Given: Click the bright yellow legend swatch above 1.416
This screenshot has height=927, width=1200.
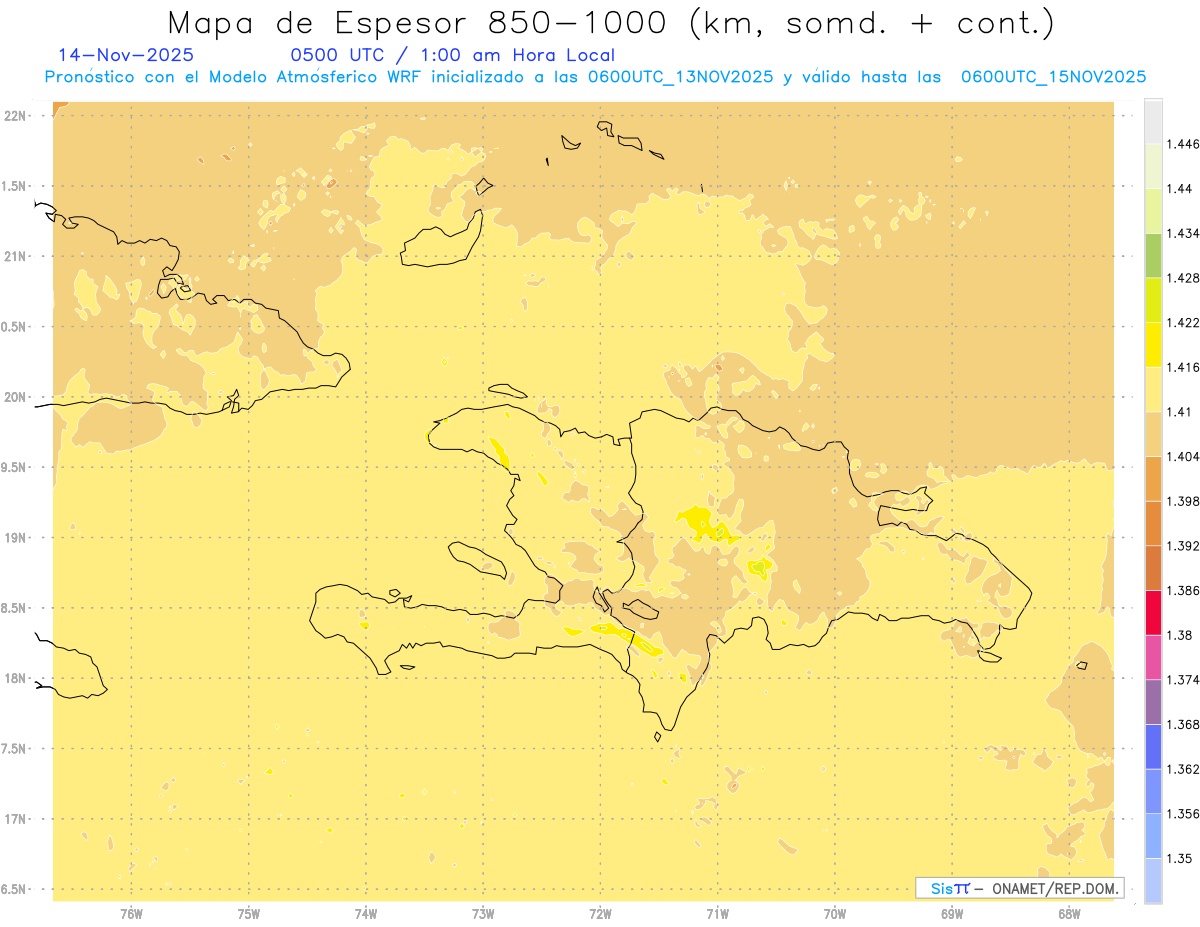Looking at the screenshot, I should point(1153,344).
